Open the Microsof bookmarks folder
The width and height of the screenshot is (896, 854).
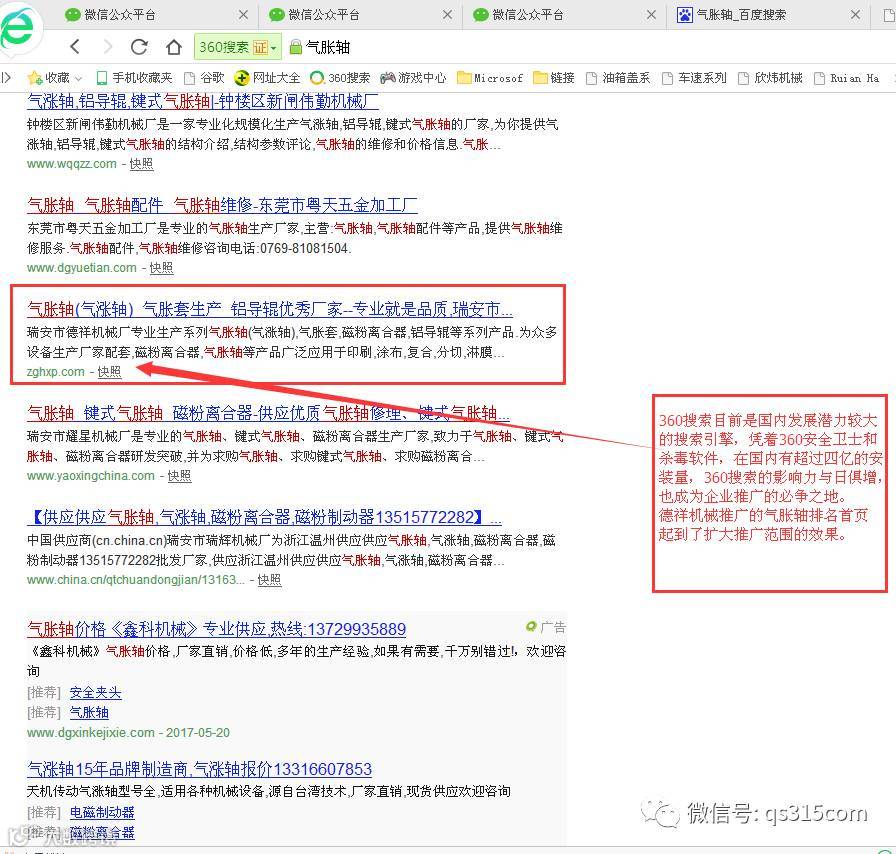point(490,78)
